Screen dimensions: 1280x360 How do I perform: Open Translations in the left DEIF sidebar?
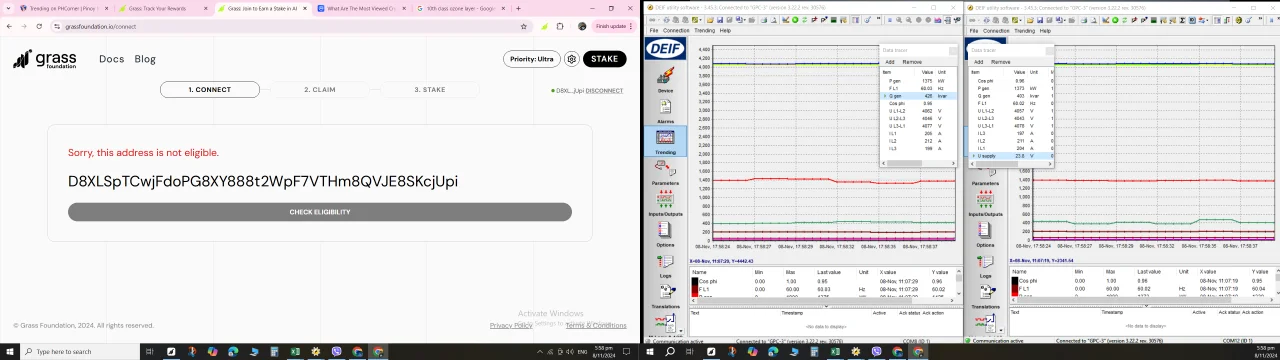(x=665, y=296)
